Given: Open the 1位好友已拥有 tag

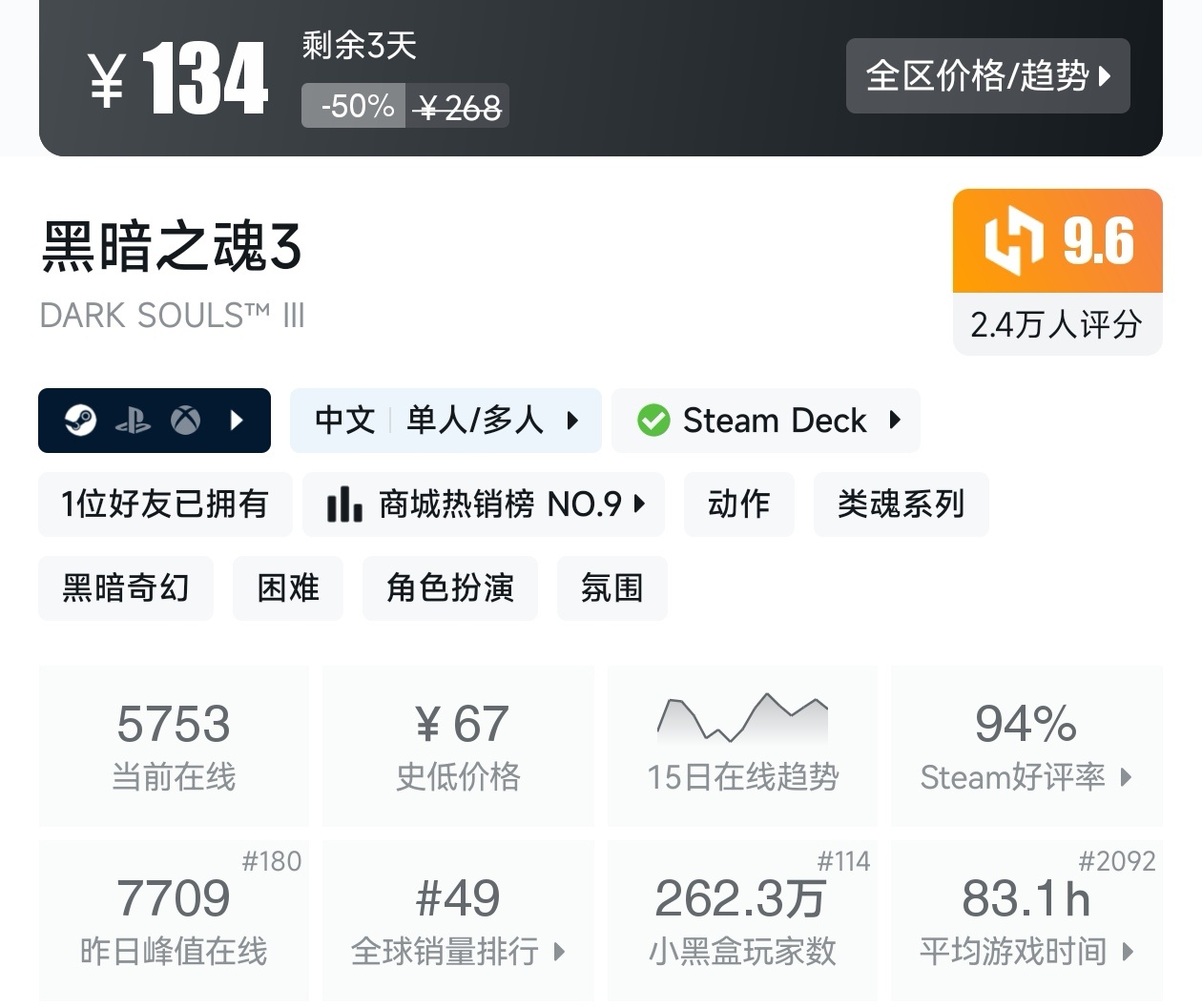Looking at the screenshot, I should pyautogui.click(x=165, y=504).
